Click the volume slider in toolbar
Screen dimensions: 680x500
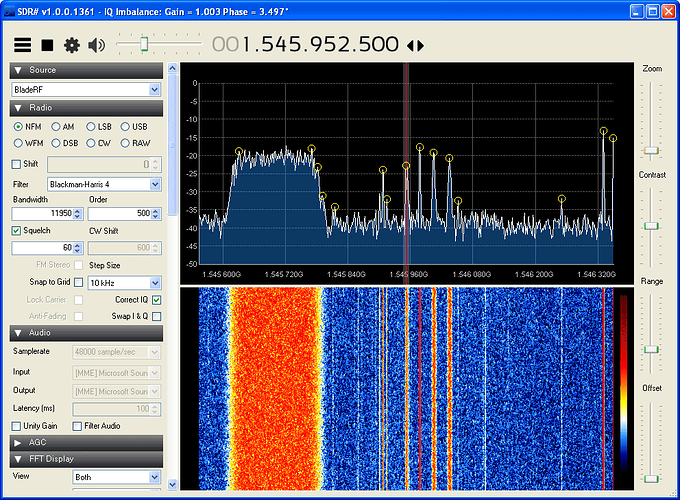click(x=144, y=44)
